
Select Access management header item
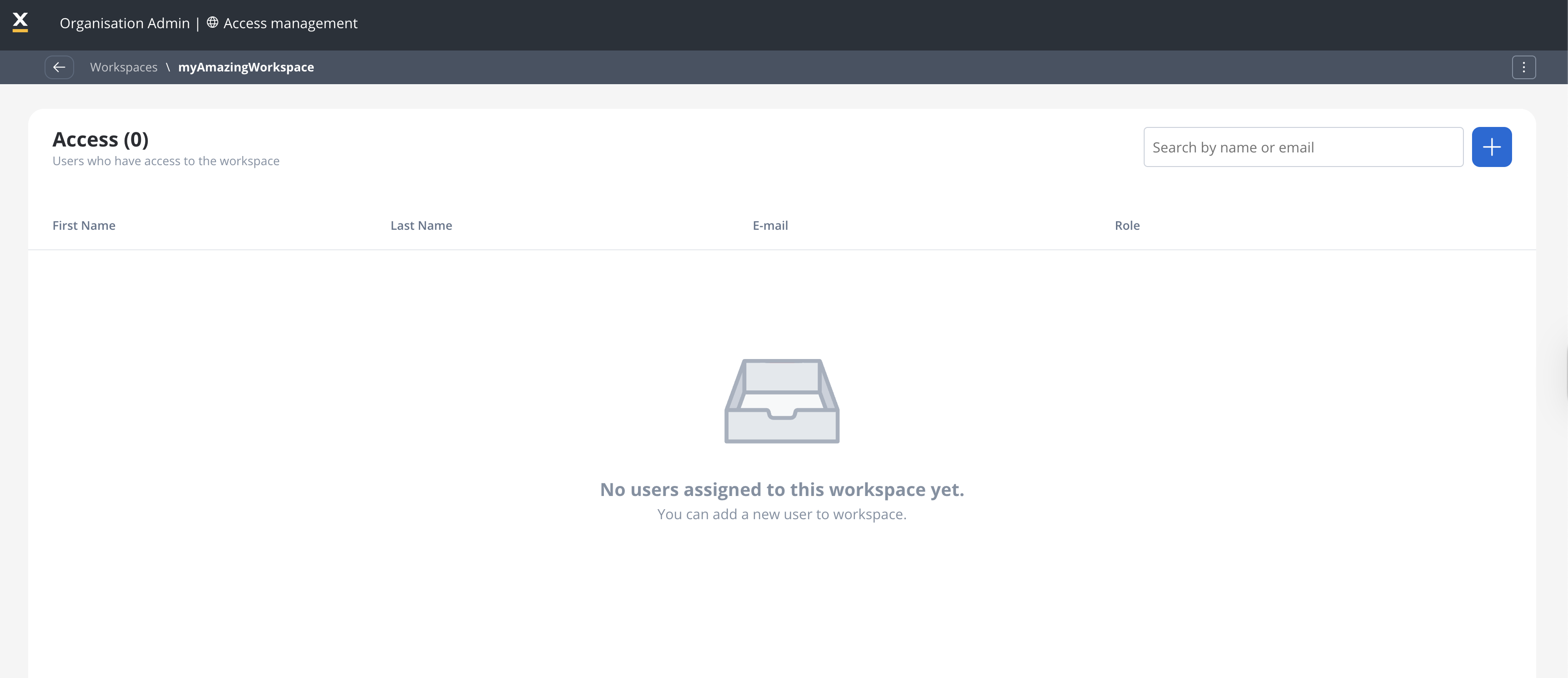pyautogui.click(x=290, y=23)
